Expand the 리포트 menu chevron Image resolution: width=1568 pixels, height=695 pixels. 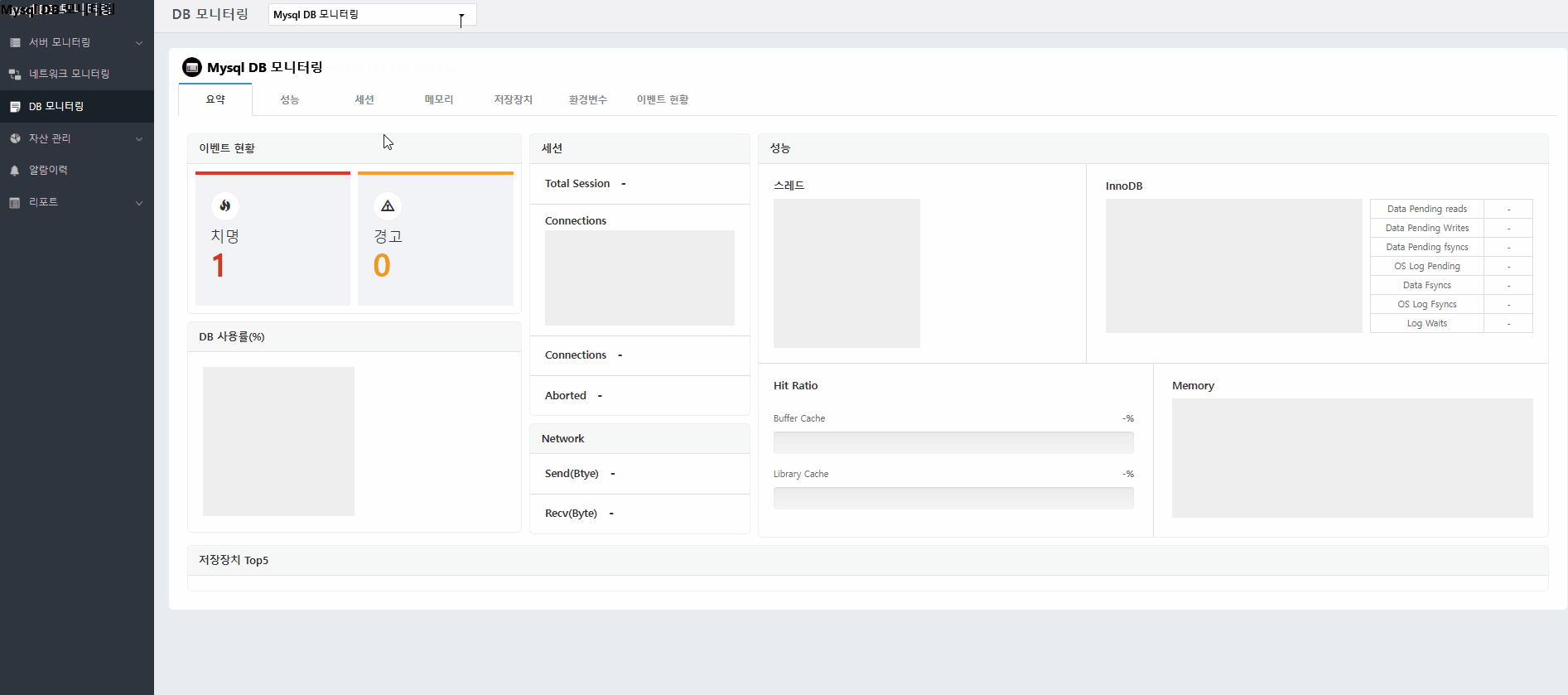139,203
